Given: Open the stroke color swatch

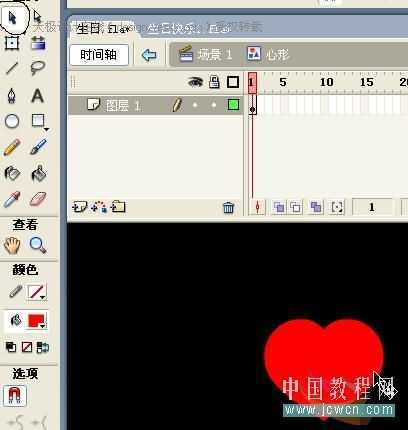Looking at the screenshot, I should pos(37,292).
